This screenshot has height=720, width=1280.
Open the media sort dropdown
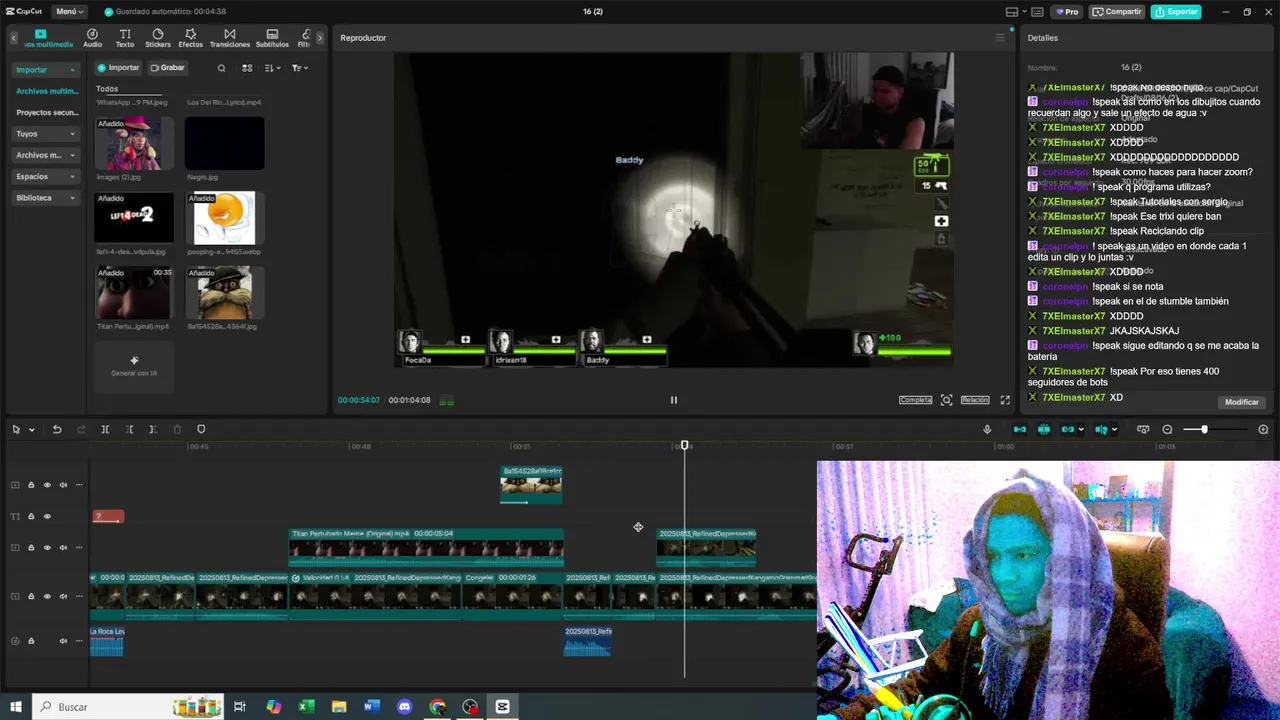point(272,68)
